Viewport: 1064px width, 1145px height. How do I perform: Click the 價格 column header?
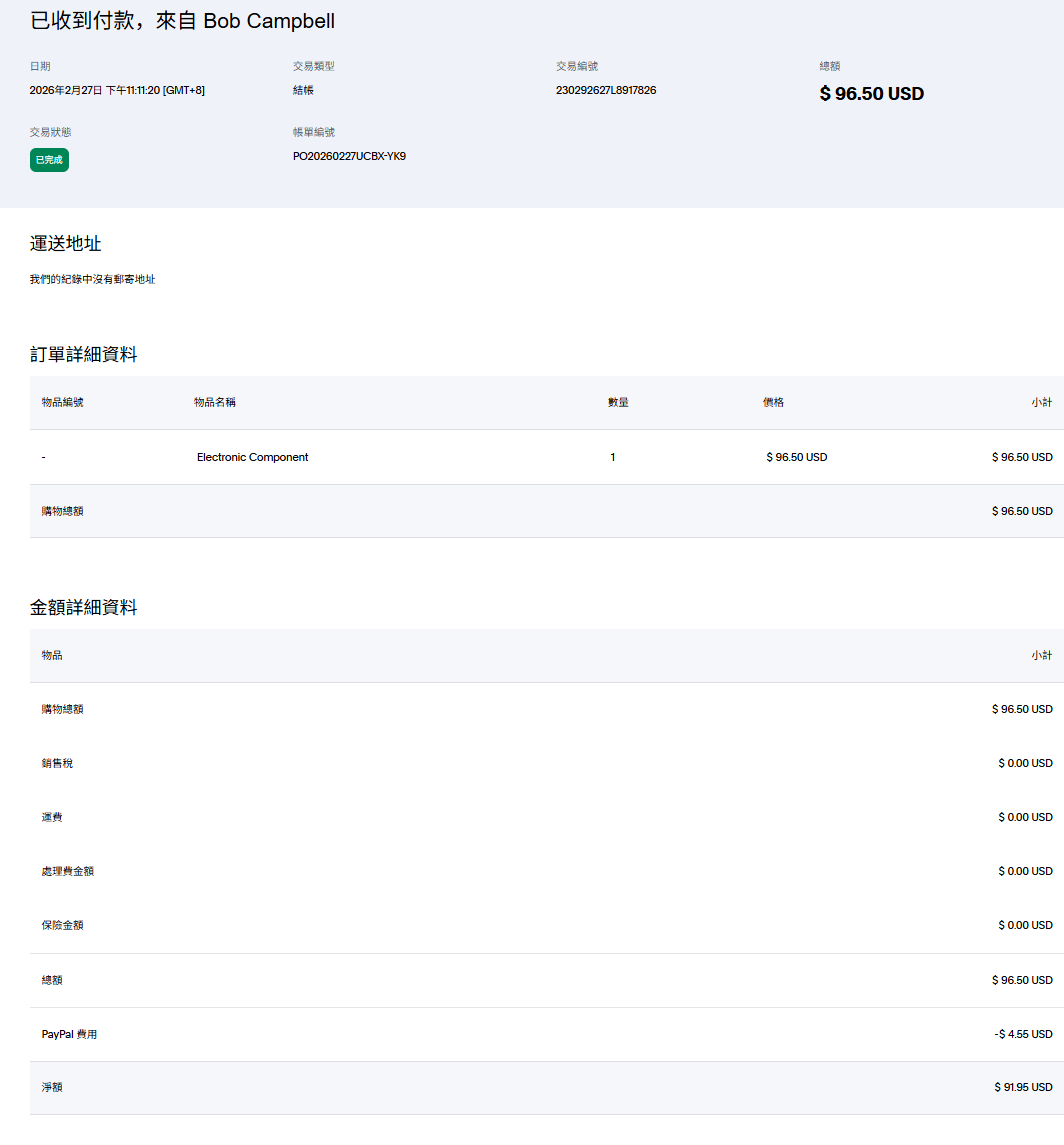click(x=773, y=402)
